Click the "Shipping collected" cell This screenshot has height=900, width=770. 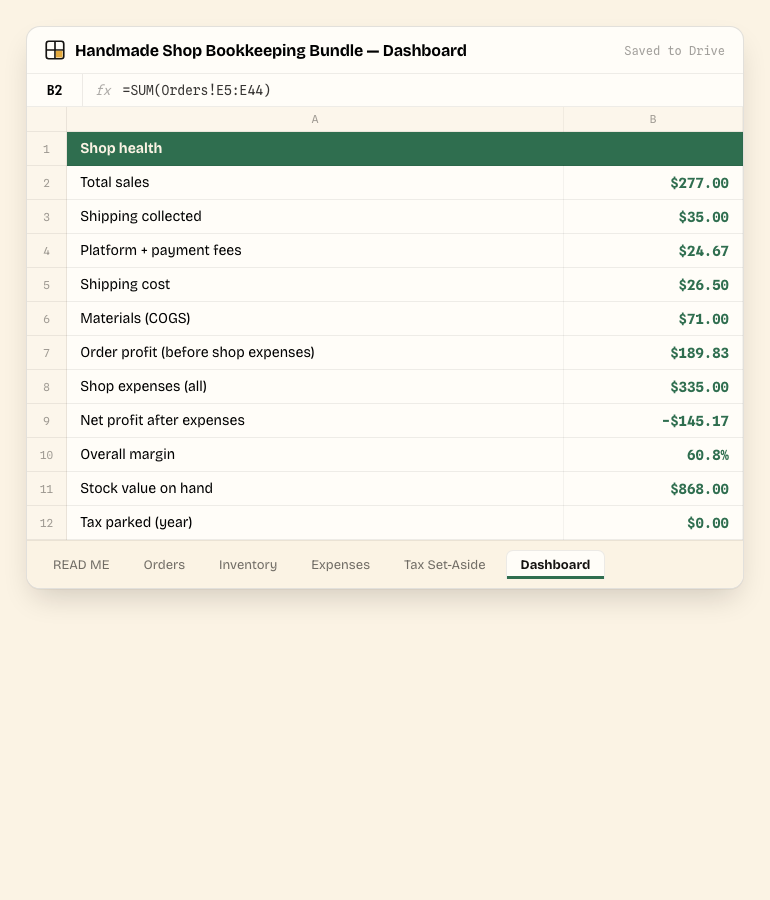pyautogui.click(x=315, y=216)
